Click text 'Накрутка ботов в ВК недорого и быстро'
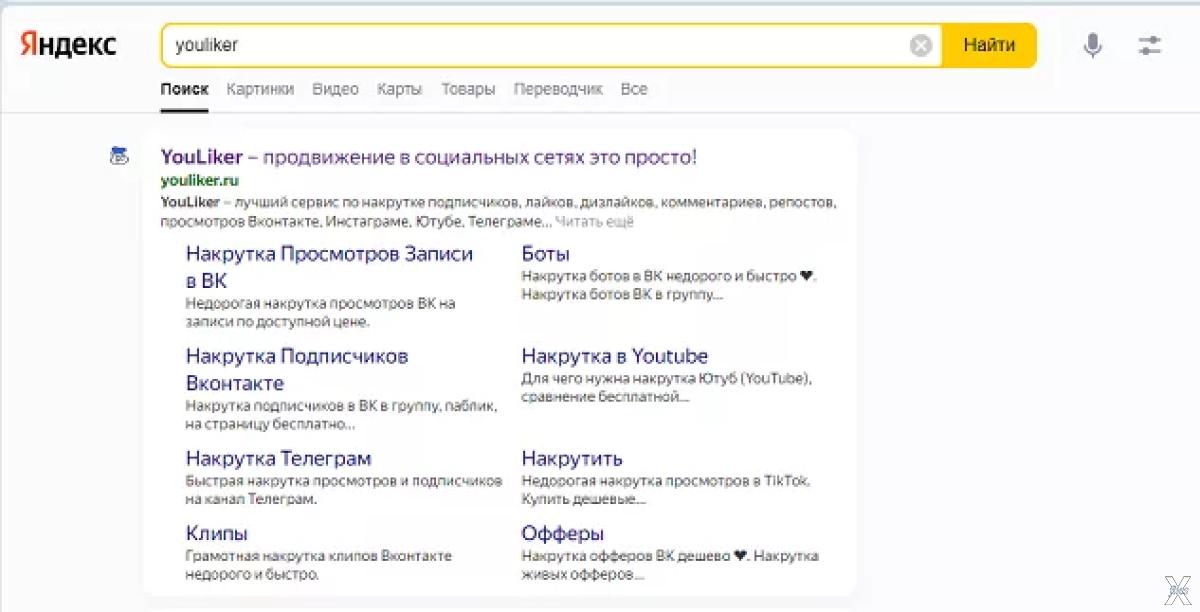The height and width of the screenshot is (612, 1200). click(x=659, y=276)
